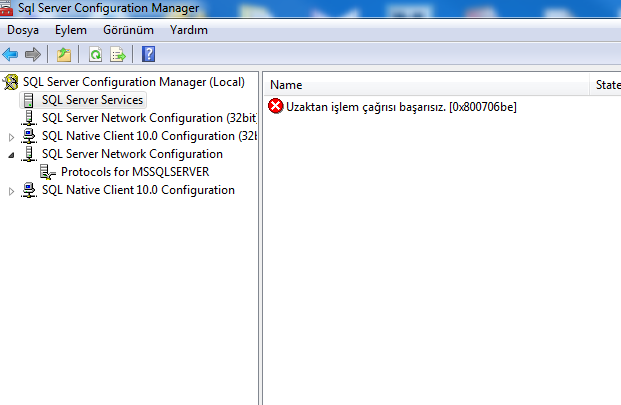Click the SQL Server Network Configuration node icon
This screenshot has width=621, height=405.
point(29,154)
